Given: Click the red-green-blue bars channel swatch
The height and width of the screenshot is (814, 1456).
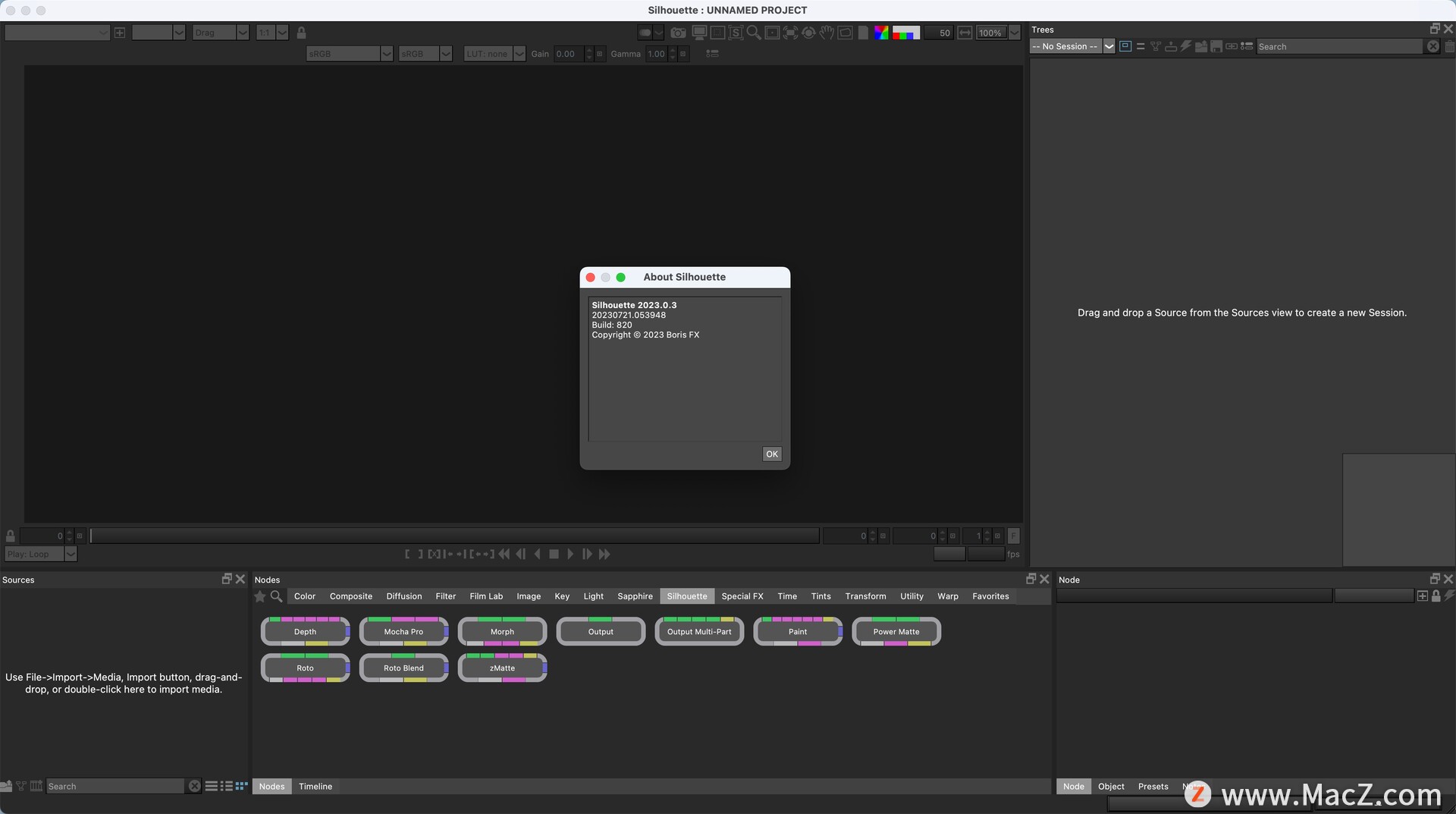Looking at the screenshot, I should click(905, 33).
